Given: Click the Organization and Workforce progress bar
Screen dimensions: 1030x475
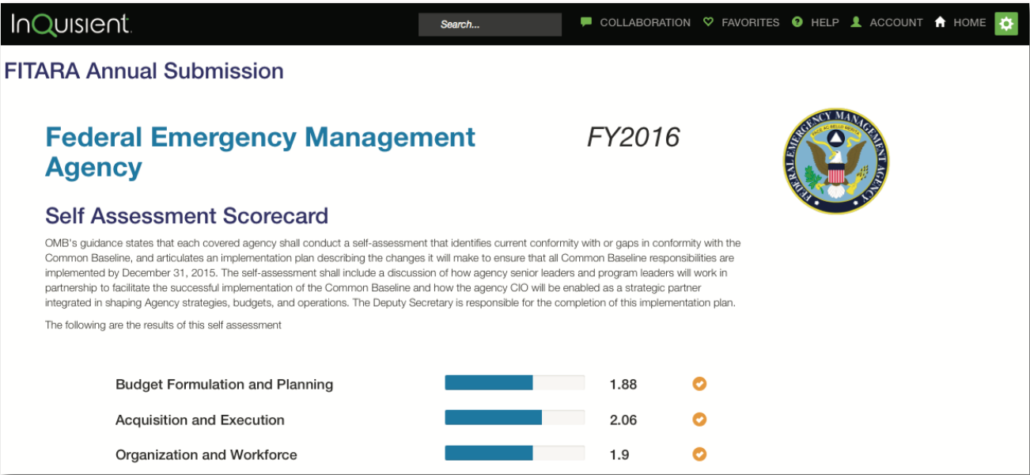Looking at the screenshot, I should click(x=514, y=453).
